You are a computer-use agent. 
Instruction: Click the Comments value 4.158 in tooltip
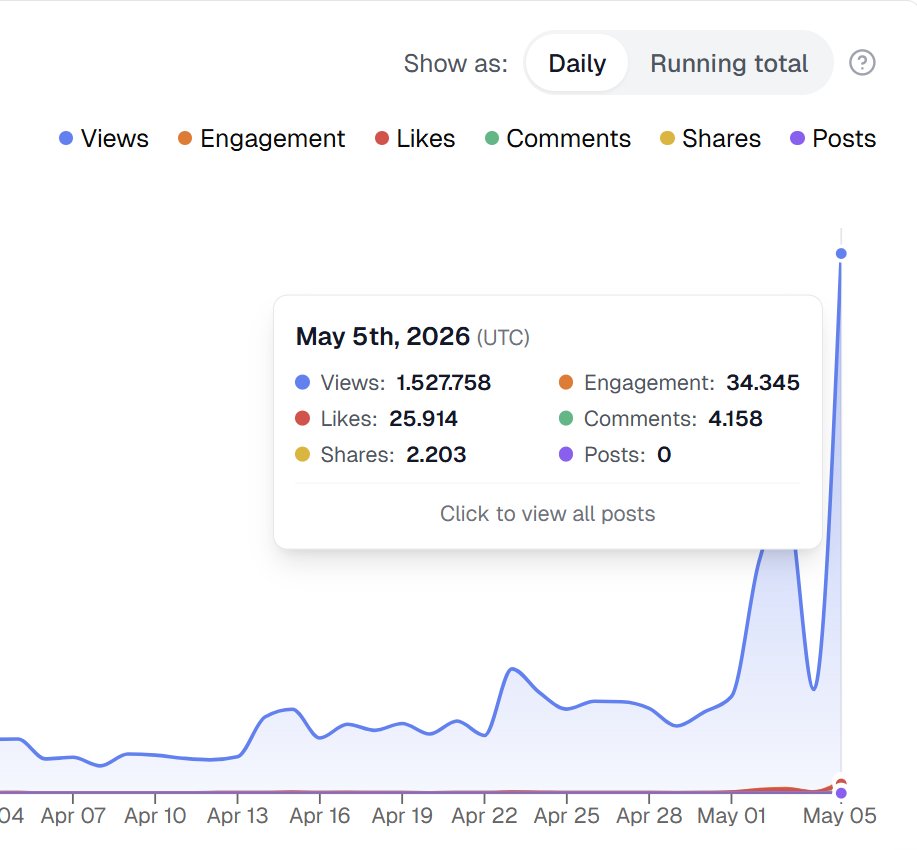tap(735, 419)
